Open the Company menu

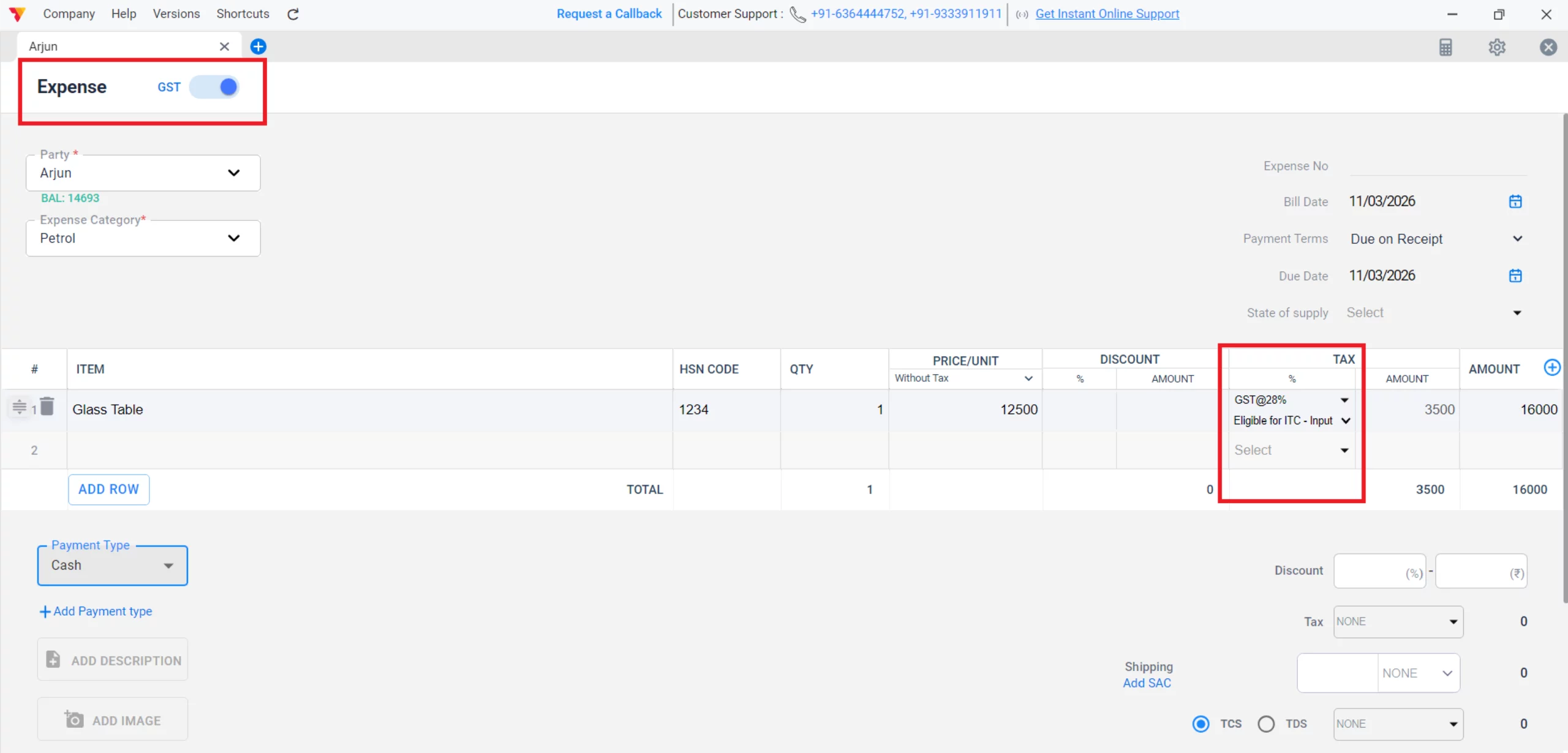69,13
